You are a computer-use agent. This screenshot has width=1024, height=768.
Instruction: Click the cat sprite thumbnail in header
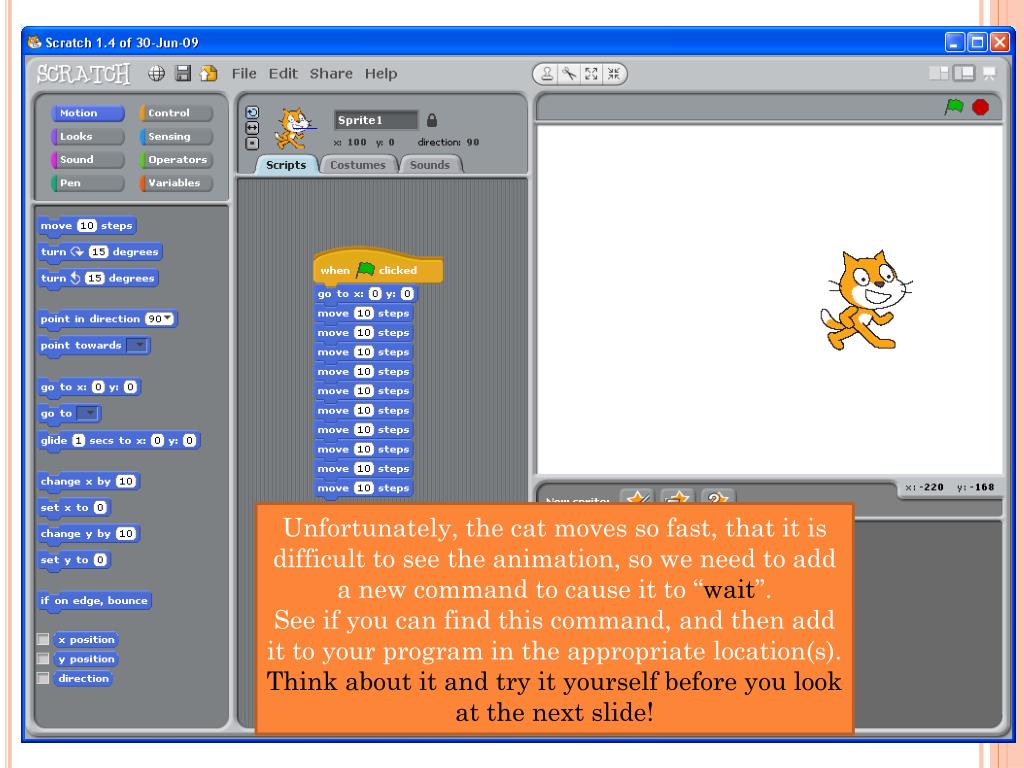pos(294,128)
